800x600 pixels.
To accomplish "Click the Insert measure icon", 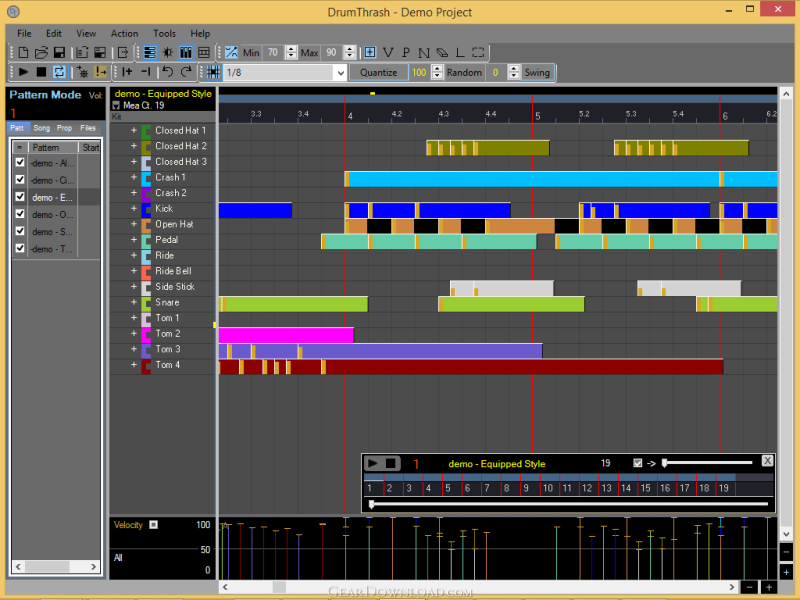I will (x=127, y=72).
